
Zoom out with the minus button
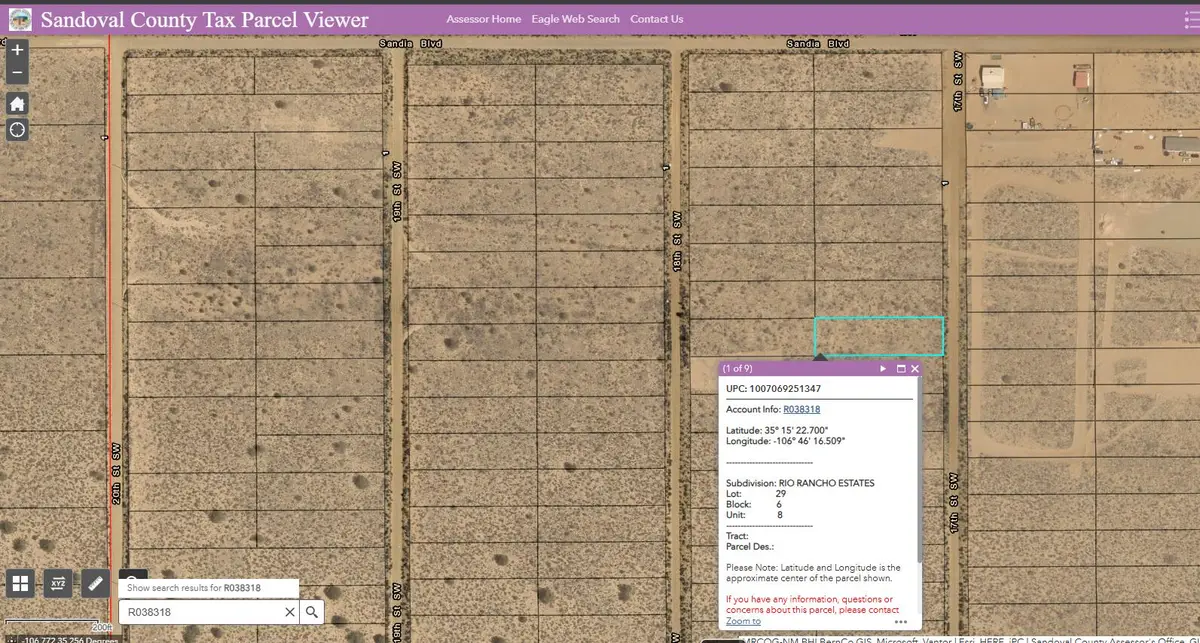17,73
